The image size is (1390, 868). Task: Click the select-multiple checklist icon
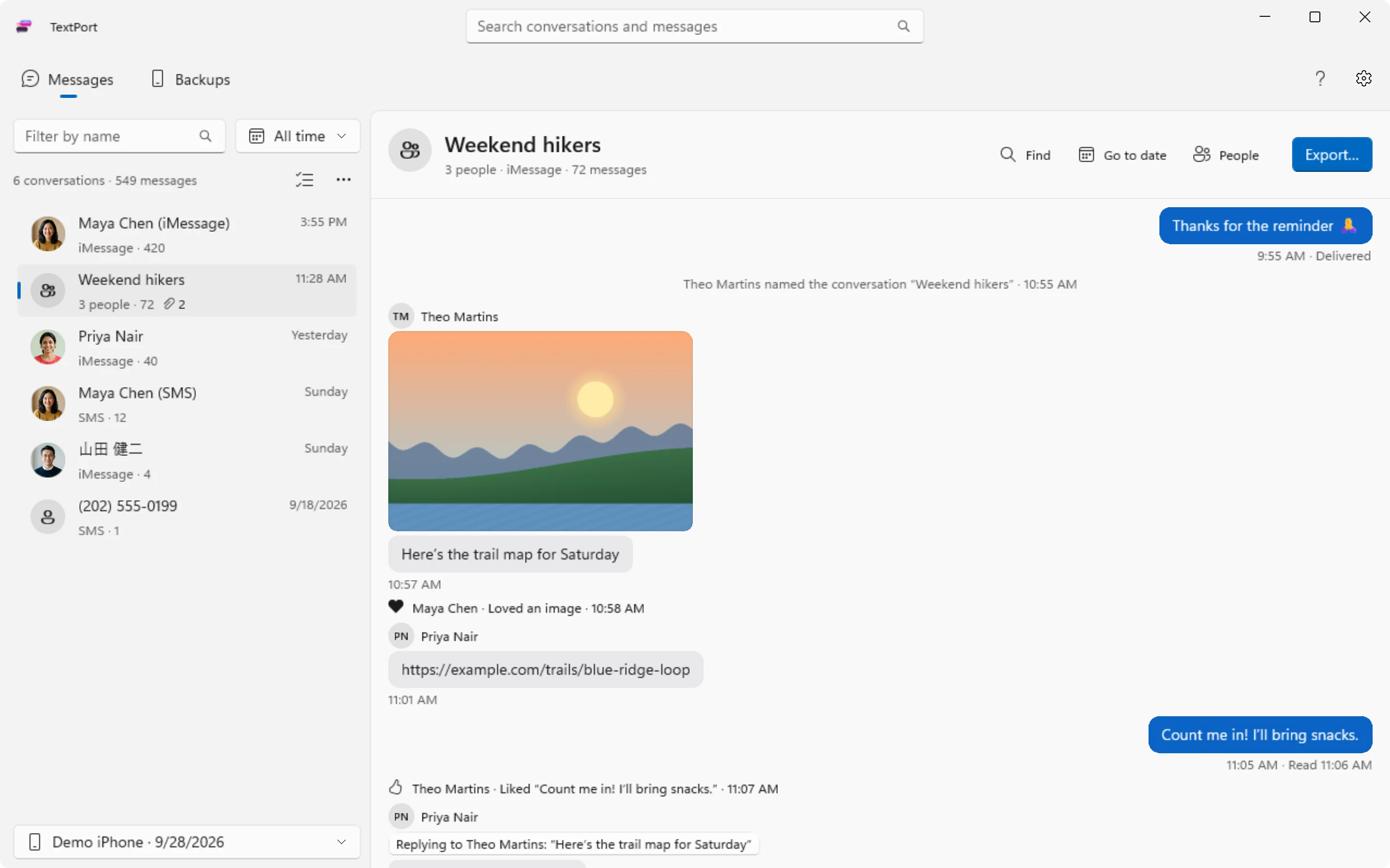305,179
